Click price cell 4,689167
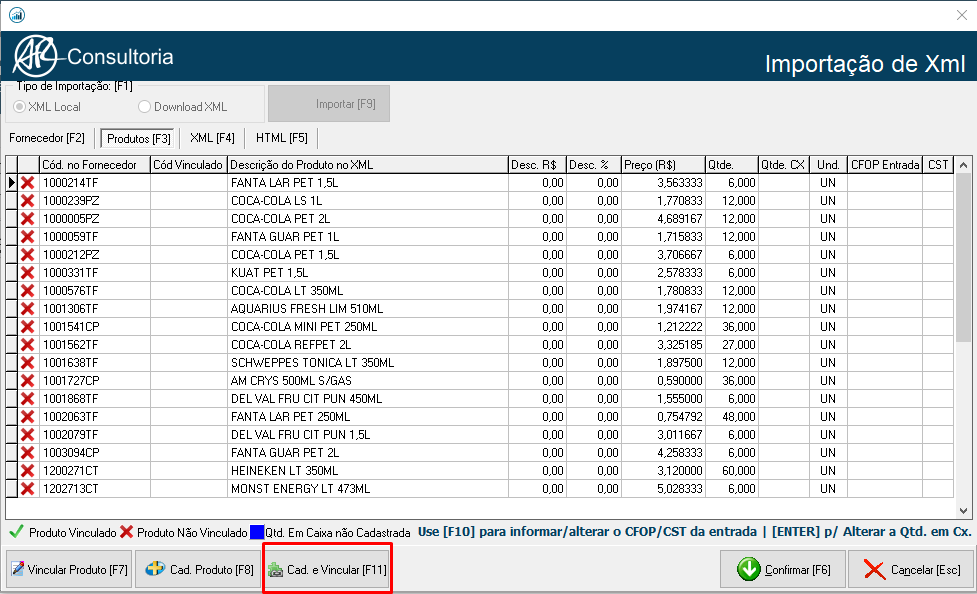 coord(663,219)
